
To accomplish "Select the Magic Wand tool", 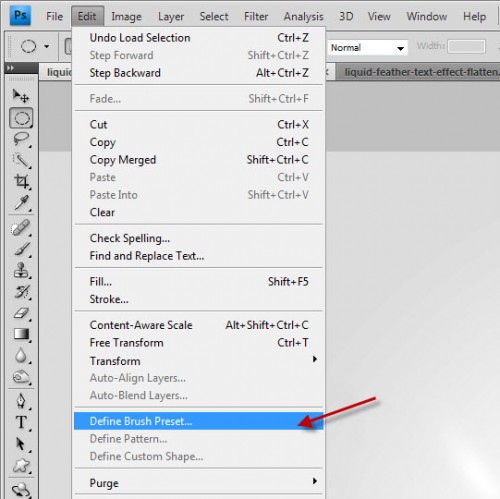I will [x=21, y=160].
